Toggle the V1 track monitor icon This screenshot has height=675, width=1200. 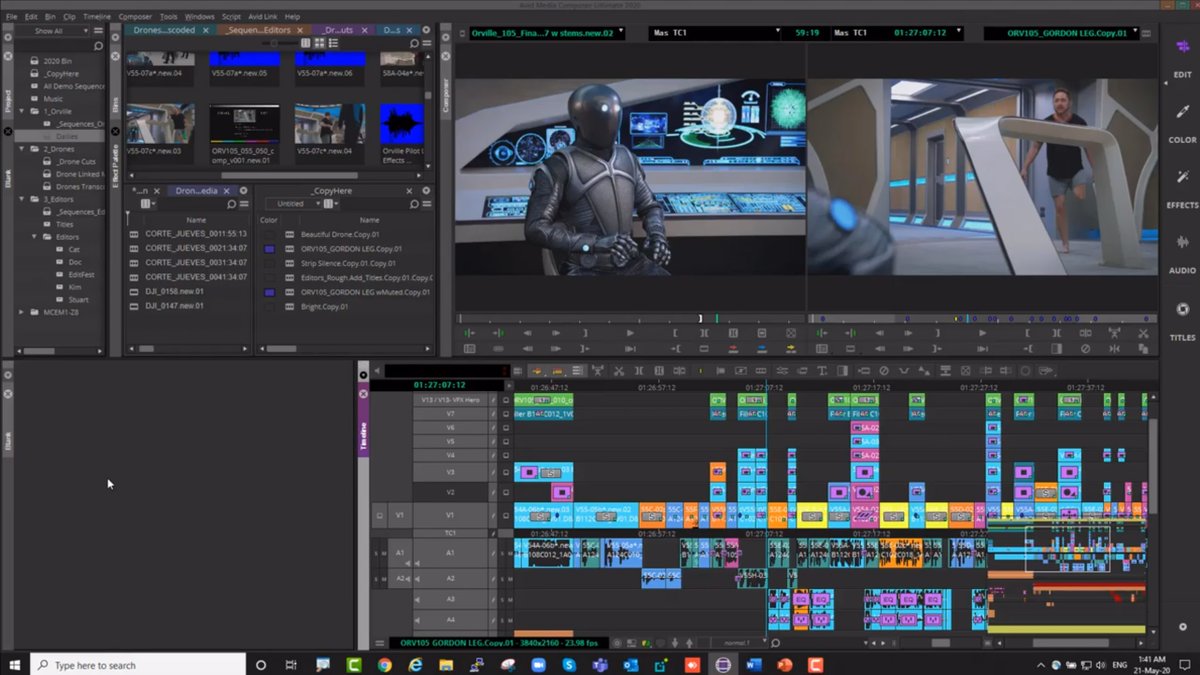505,515
